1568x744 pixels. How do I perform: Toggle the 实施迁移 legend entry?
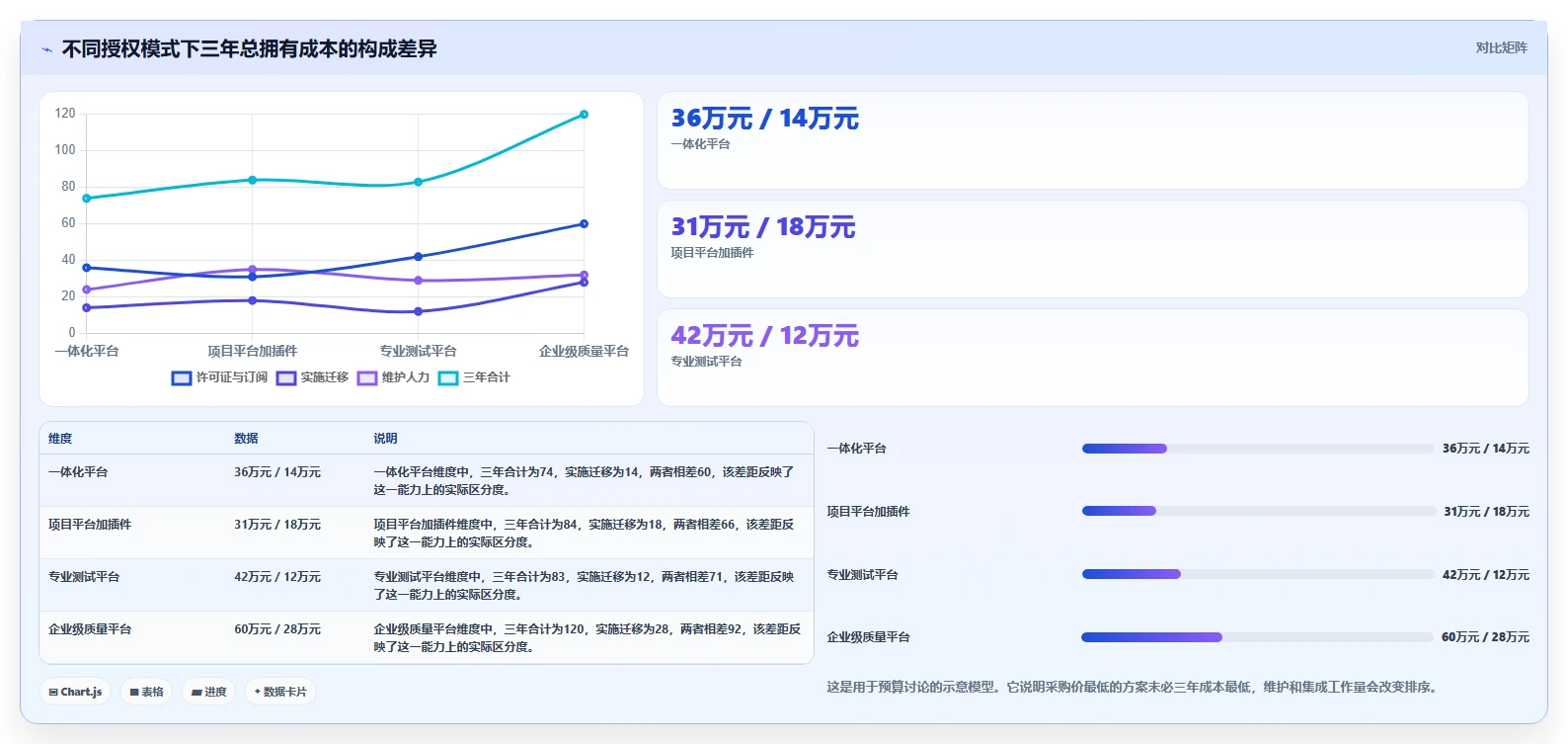312,377
